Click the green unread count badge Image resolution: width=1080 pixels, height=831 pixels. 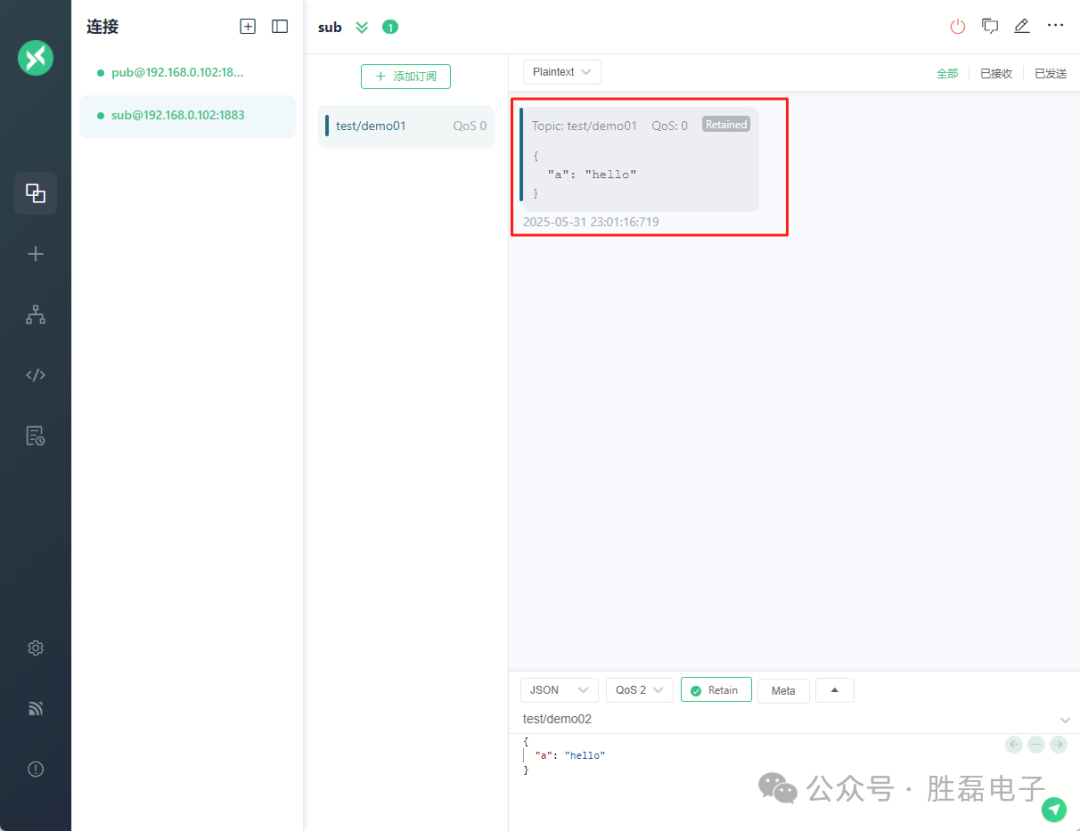point(390,27)
